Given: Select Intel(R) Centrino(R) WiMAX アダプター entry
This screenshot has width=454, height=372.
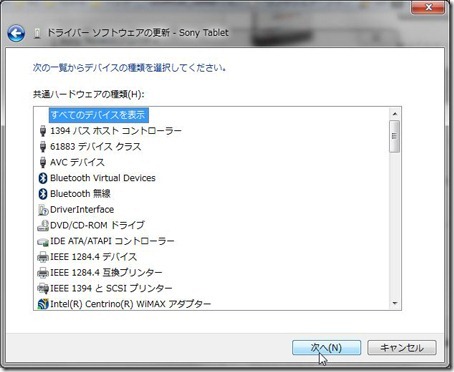Looking at the screenshot, I should point(131,304).
